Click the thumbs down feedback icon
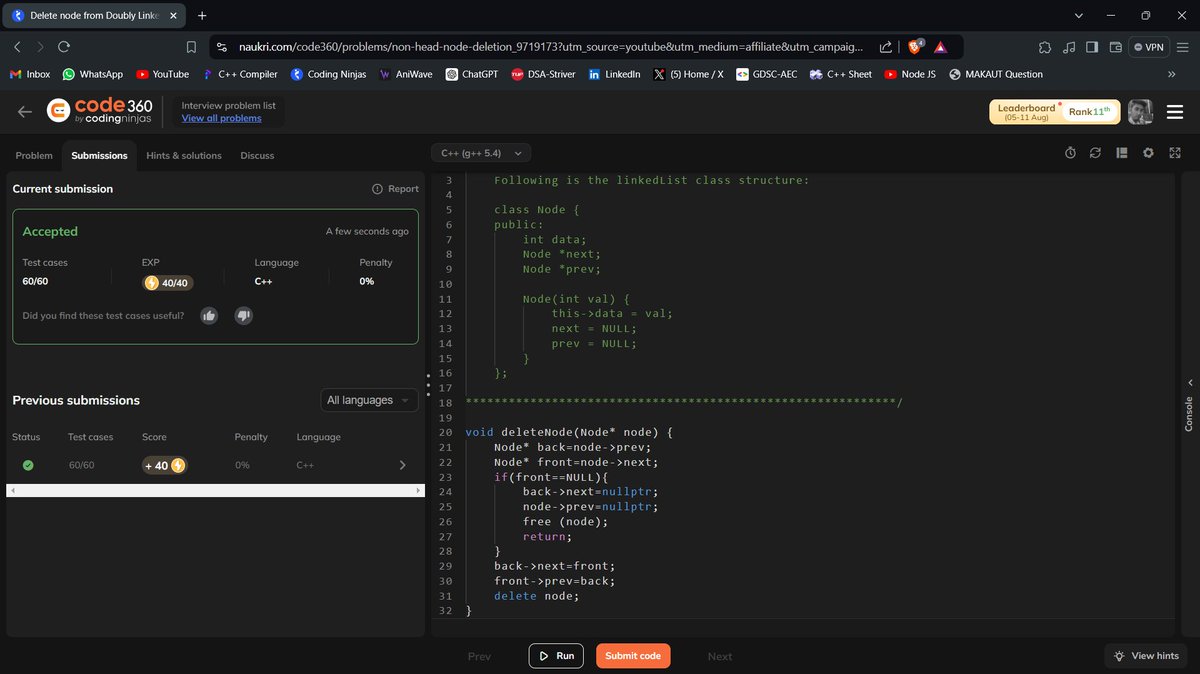 243,316
